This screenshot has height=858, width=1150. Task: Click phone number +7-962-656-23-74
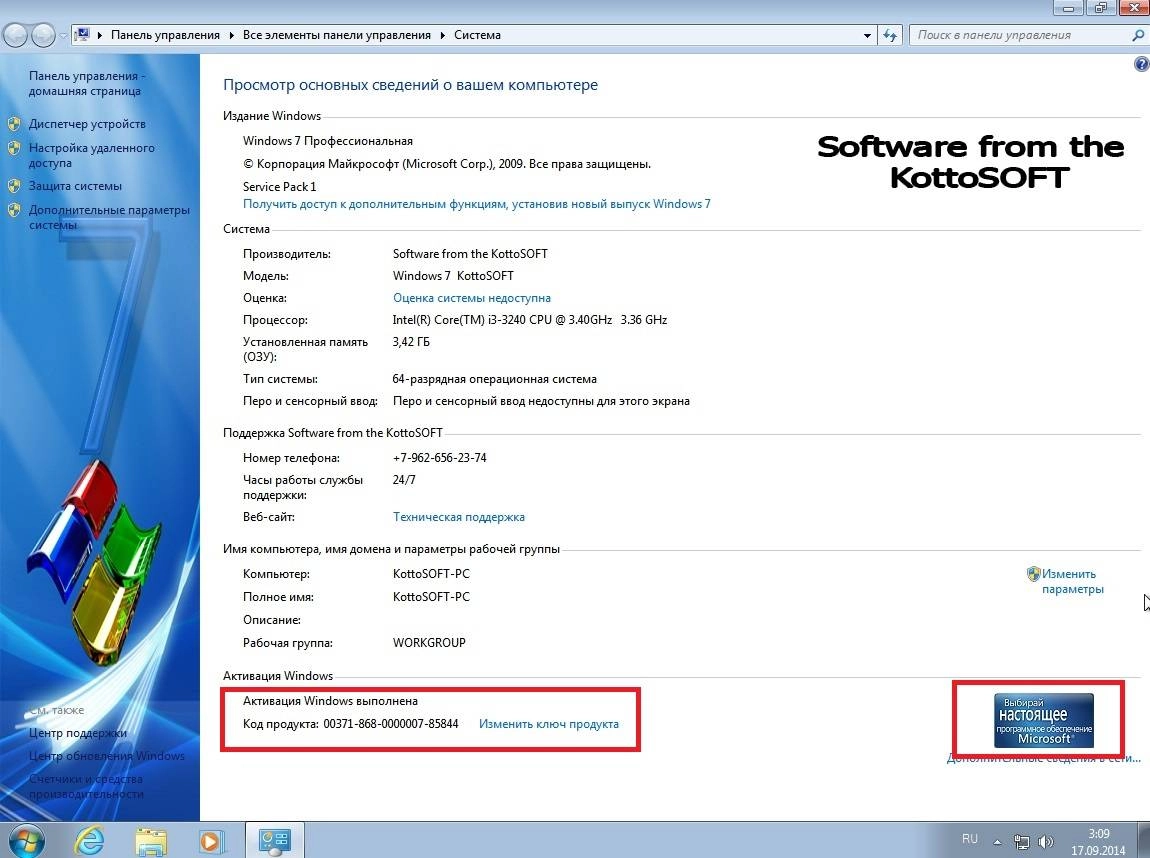pyautogui.click(x=439, y=458)
